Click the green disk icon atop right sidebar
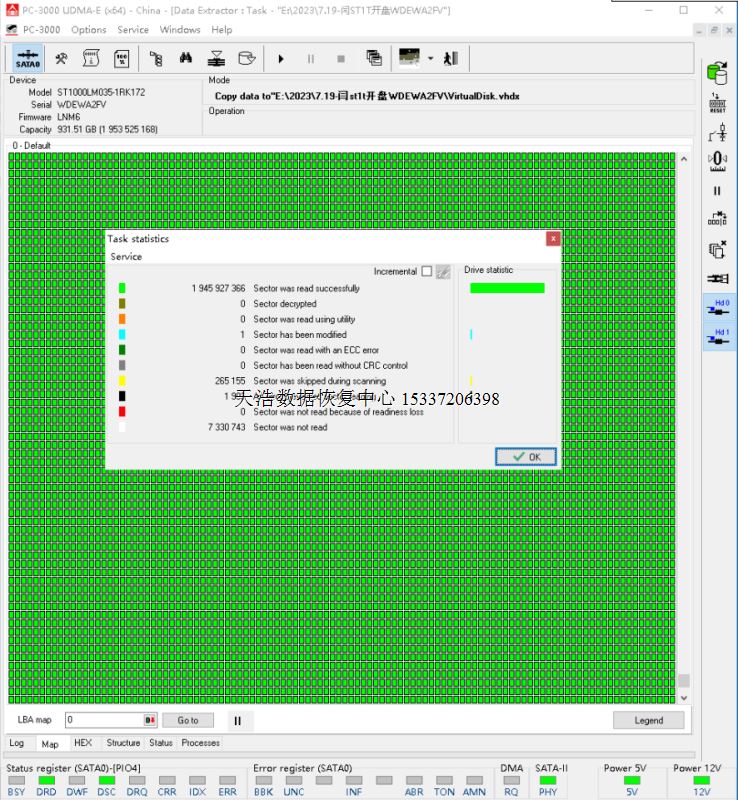Screen dimensions: 738x800 tap(717, 73)
